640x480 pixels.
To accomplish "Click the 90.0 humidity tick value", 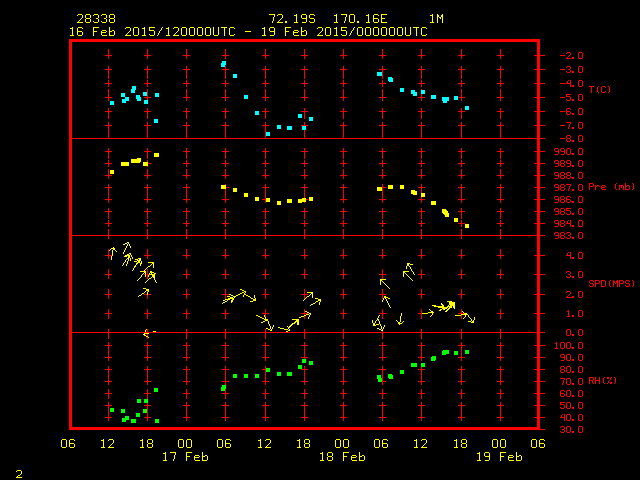I will point(571,358).
